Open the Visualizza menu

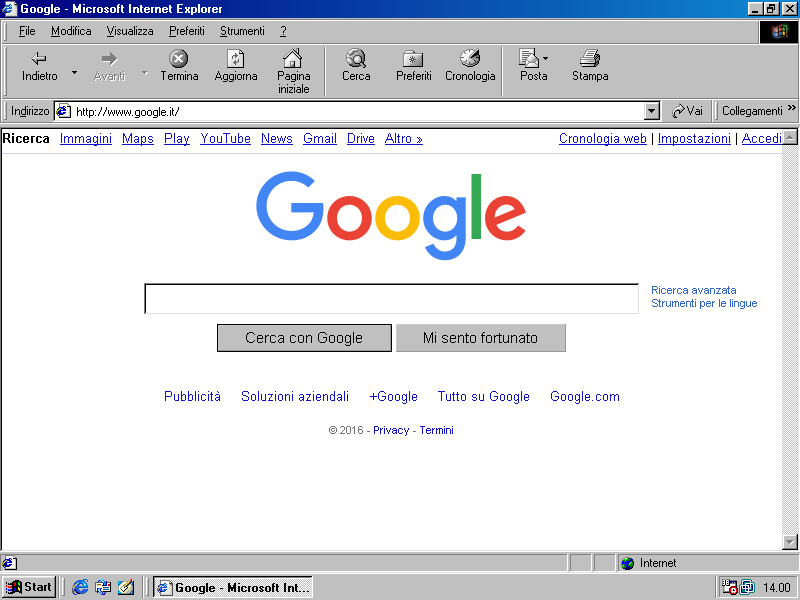130,31
